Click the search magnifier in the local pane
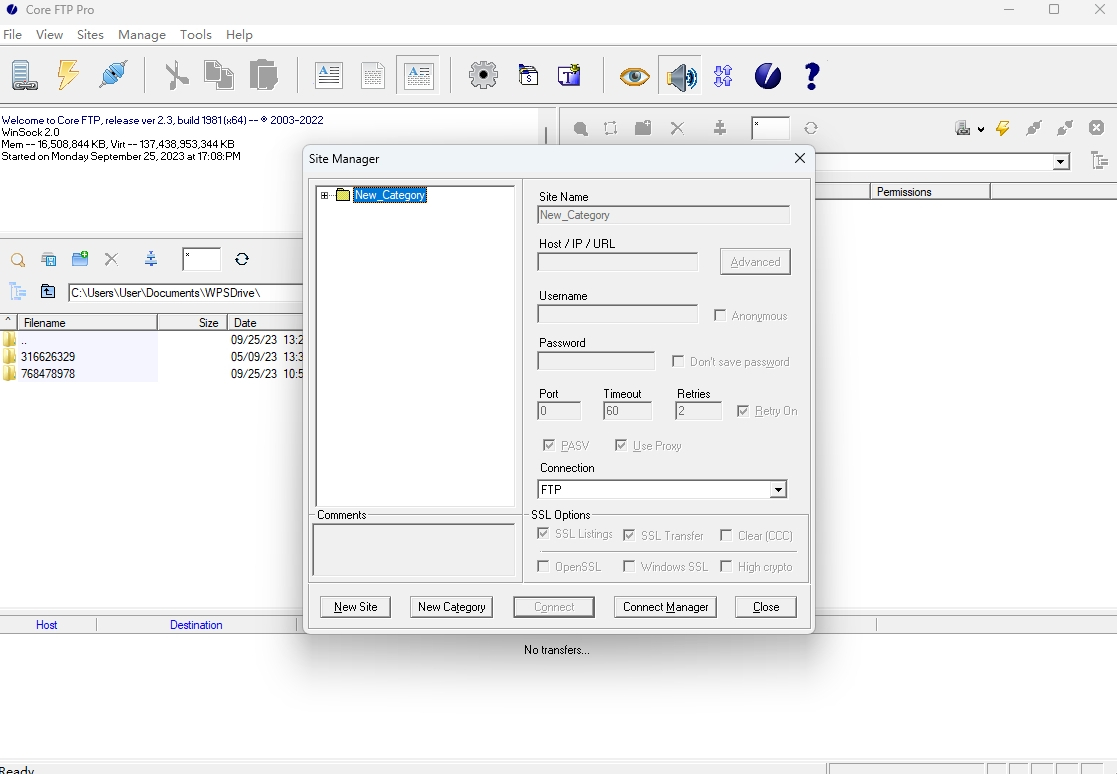This screenshot has height=774, width=1117. 17,260
